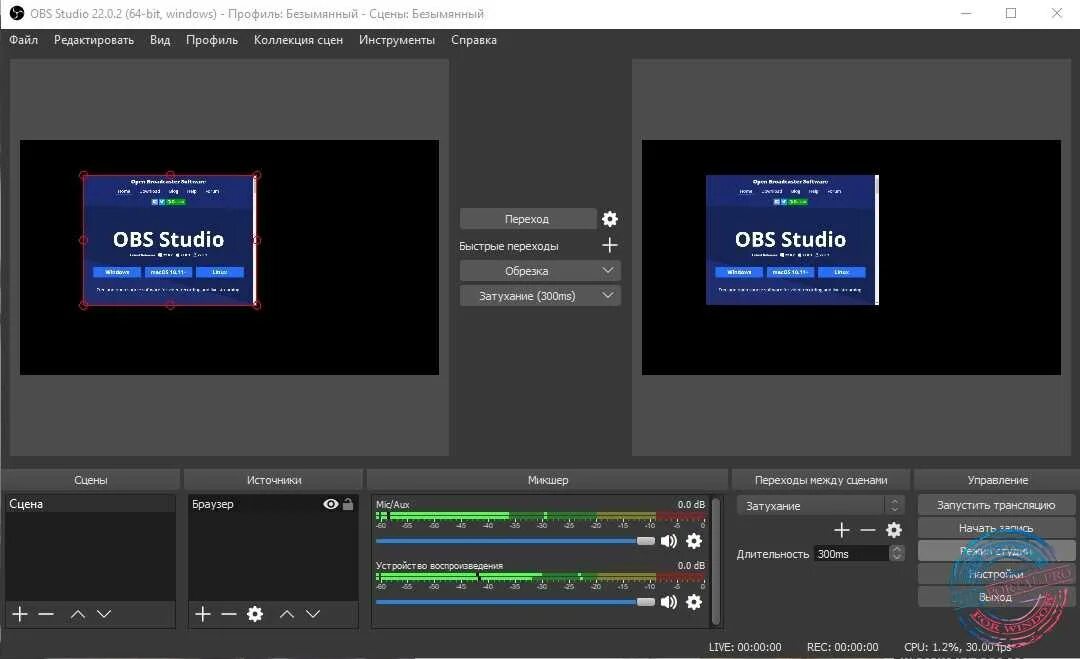
Task: Click the Mic/Aux 0.0 dB value
Action: point(691,505)
